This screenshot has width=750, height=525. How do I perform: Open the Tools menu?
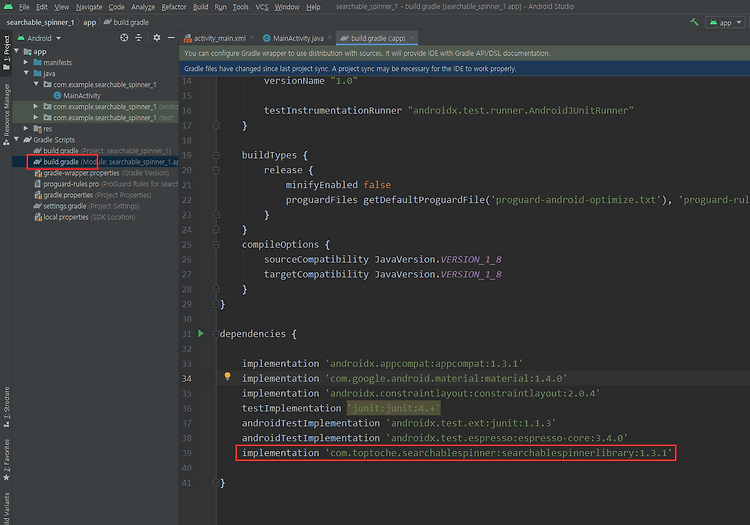241,7
